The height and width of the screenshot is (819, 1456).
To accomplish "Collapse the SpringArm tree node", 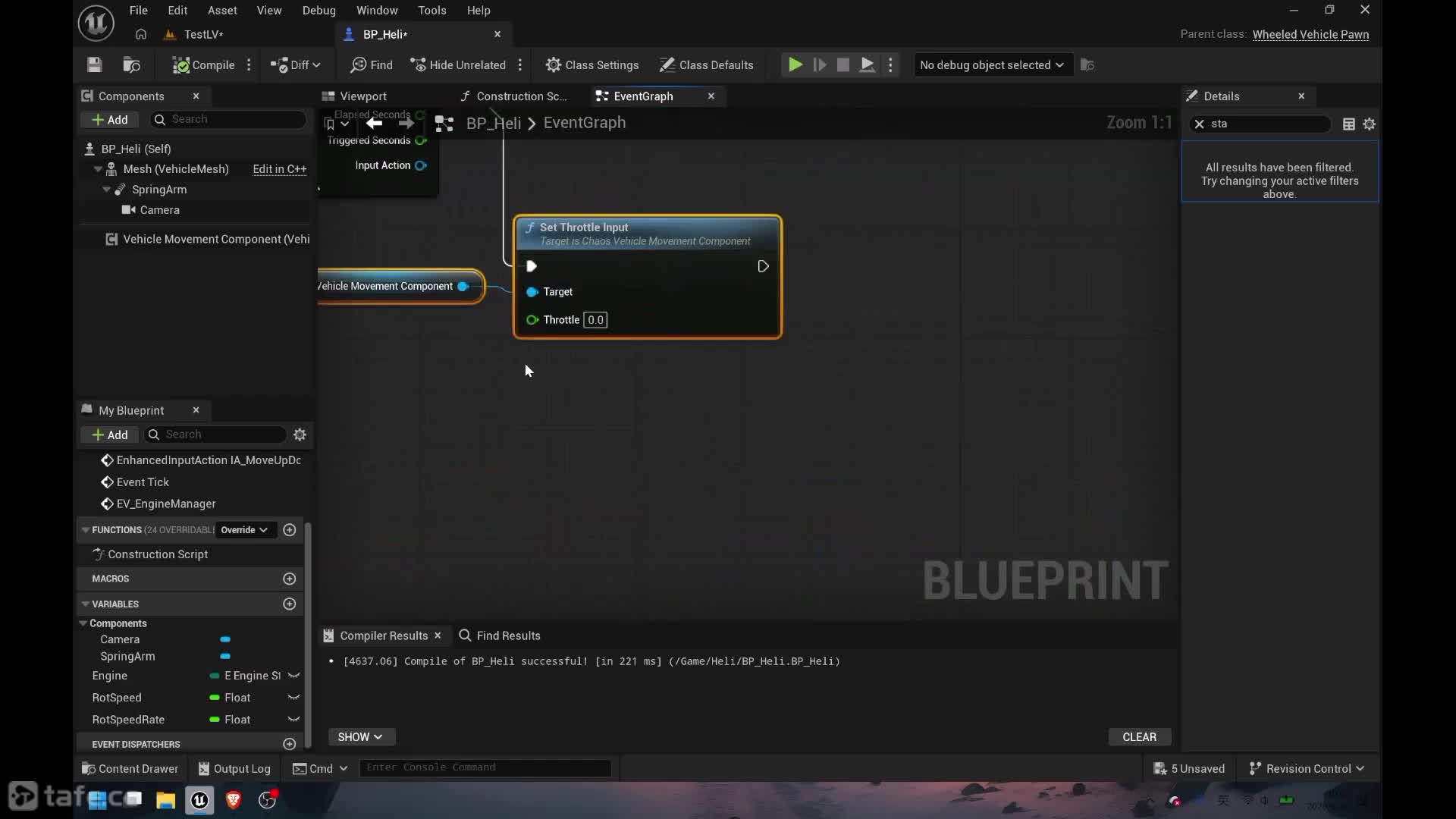I will tap(106, 190).
